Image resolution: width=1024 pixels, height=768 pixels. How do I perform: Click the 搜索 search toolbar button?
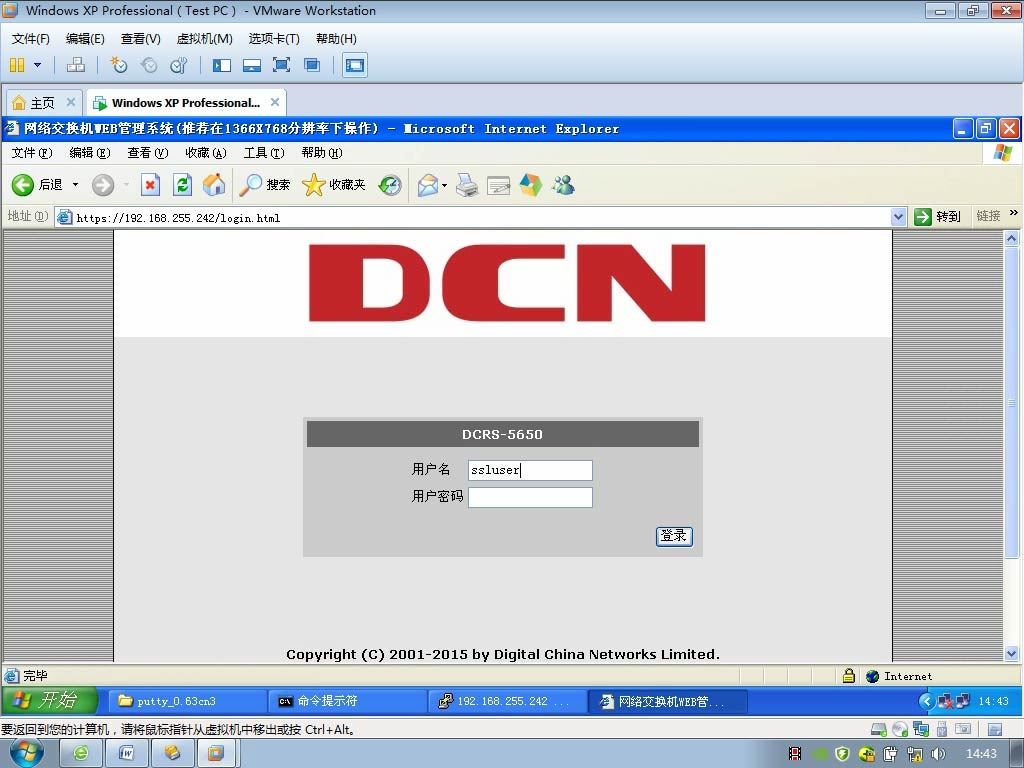point(264,185)
